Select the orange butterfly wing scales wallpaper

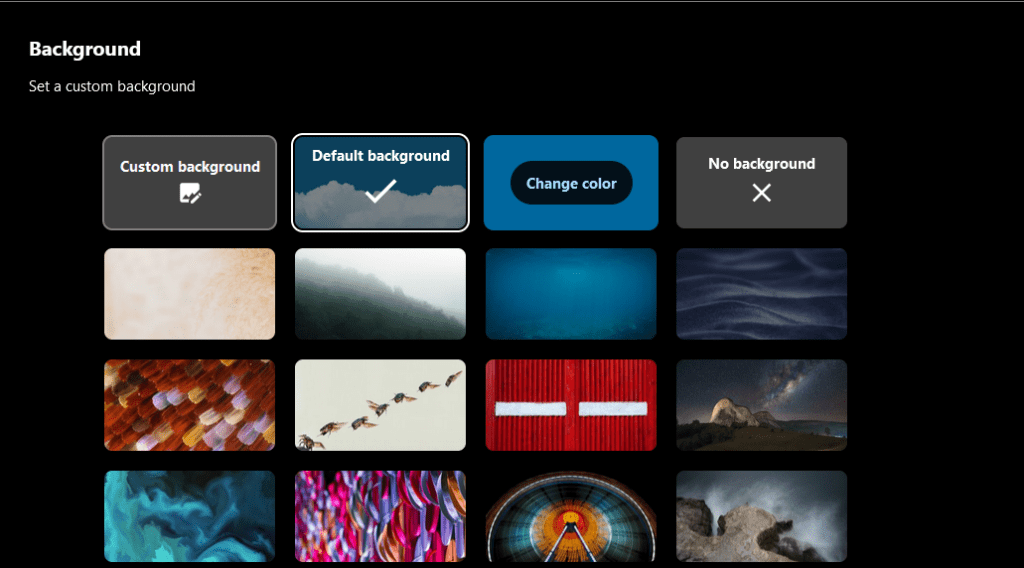tap(189, 405)
